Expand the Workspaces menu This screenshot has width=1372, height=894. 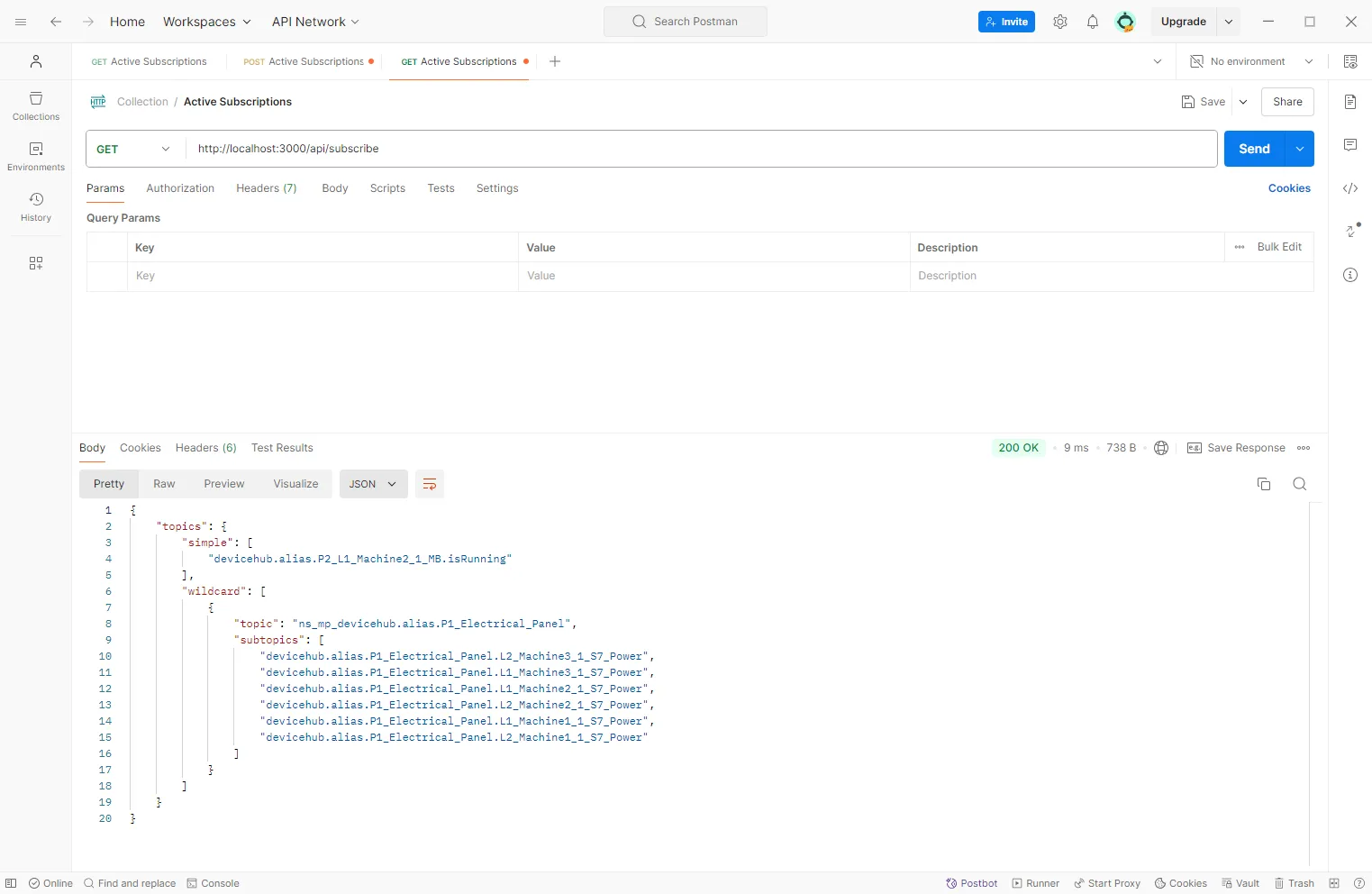207,22
